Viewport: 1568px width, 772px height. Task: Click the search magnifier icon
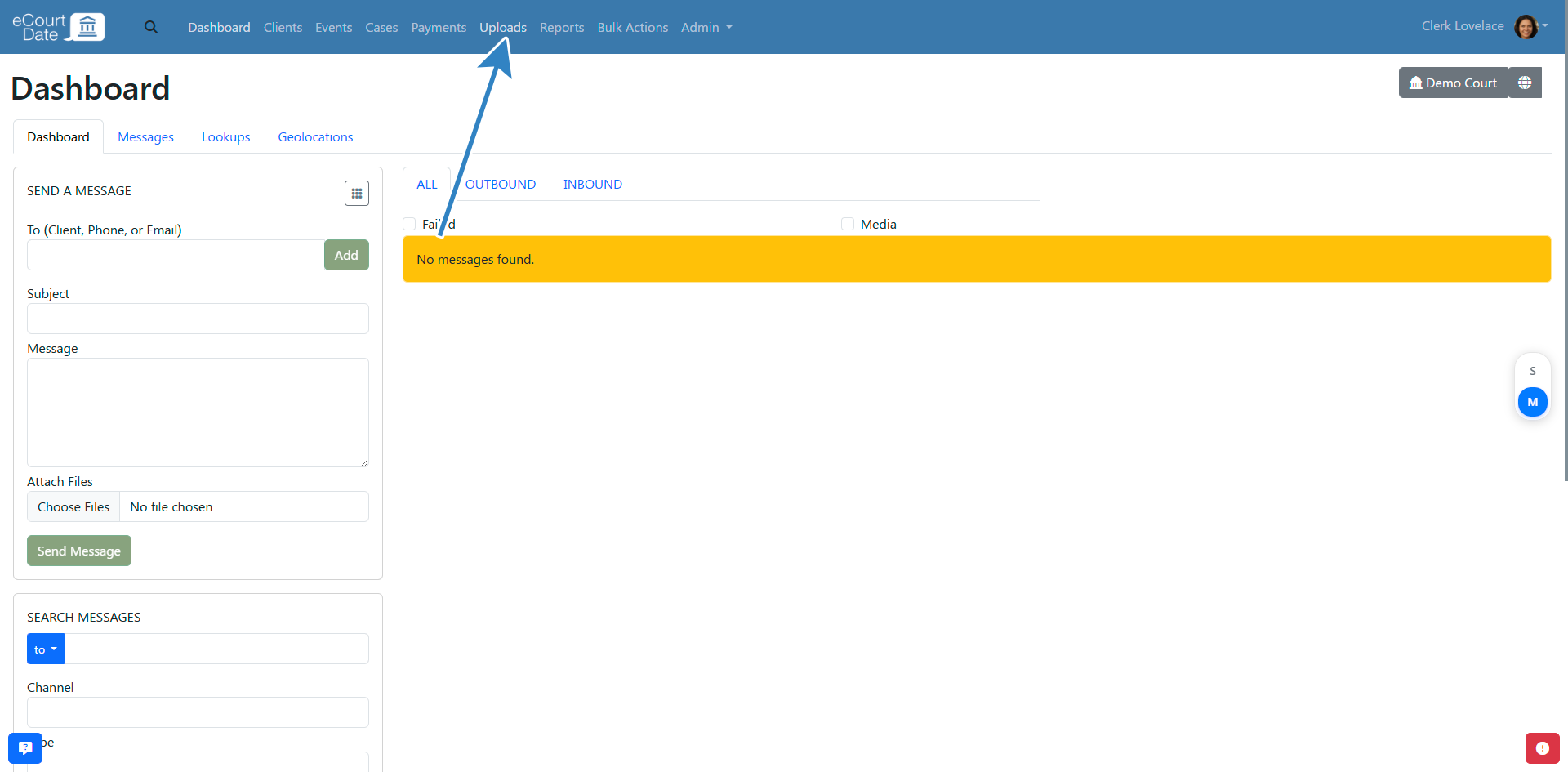(x=151, y=27)
